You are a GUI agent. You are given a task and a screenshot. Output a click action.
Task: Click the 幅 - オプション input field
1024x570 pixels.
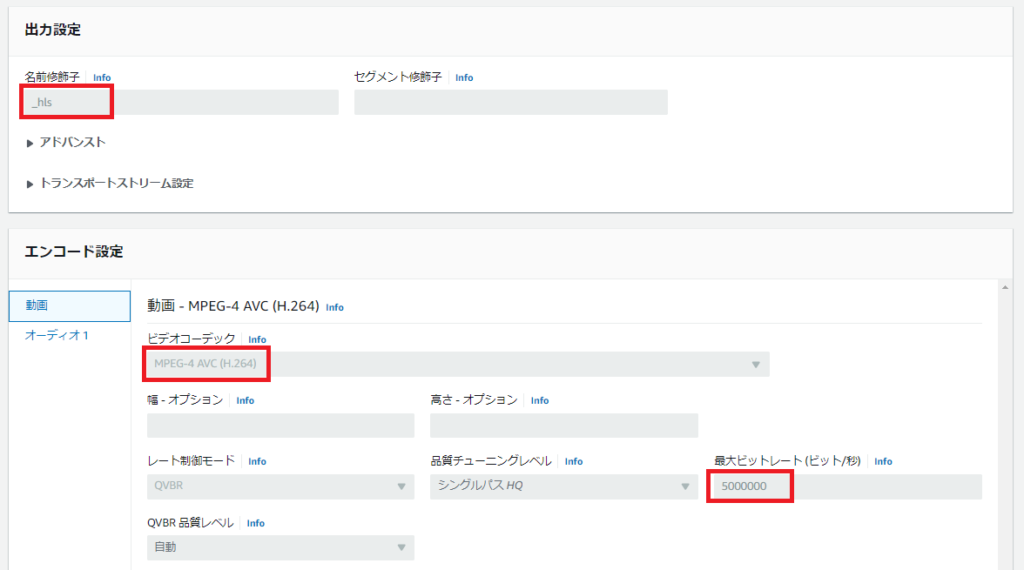(x=280, y=425)
